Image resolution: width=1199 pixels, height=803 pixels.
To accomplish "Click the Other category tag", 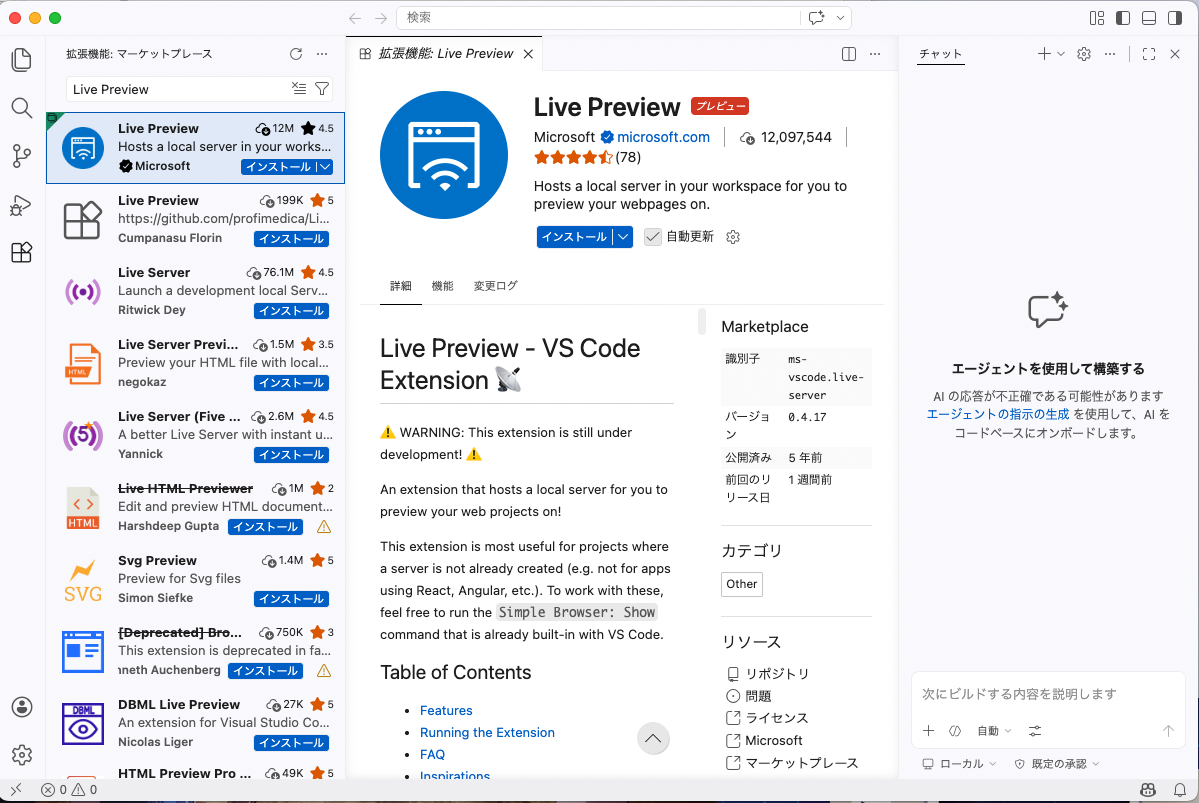I will [x=742, y=584].
